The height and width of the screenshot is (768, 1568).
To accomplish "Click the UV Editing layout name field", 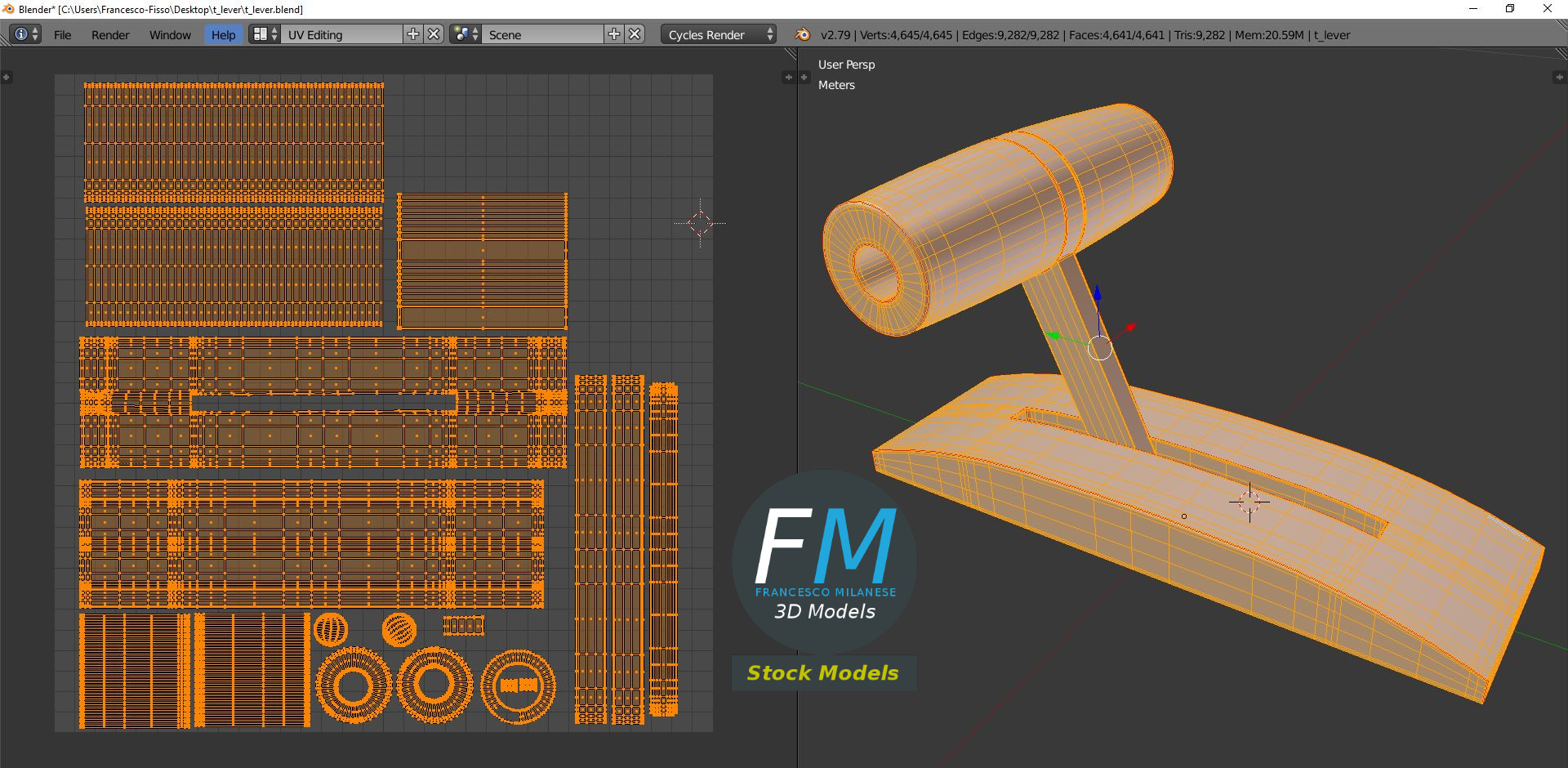I will click(x=341, y=34).
